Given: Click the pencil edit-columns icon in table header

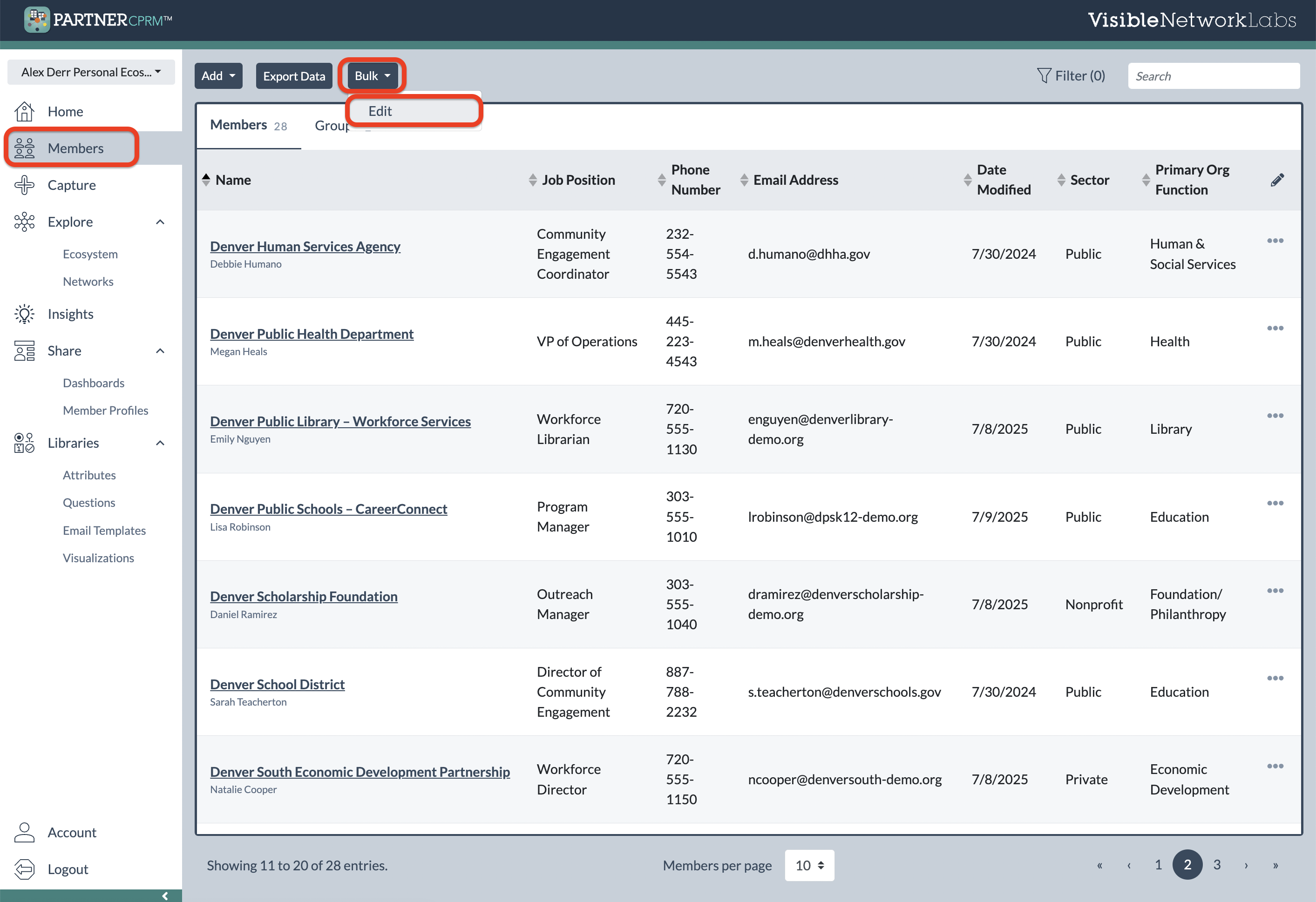Looking at the screenshot, I should coord(1277,180).
